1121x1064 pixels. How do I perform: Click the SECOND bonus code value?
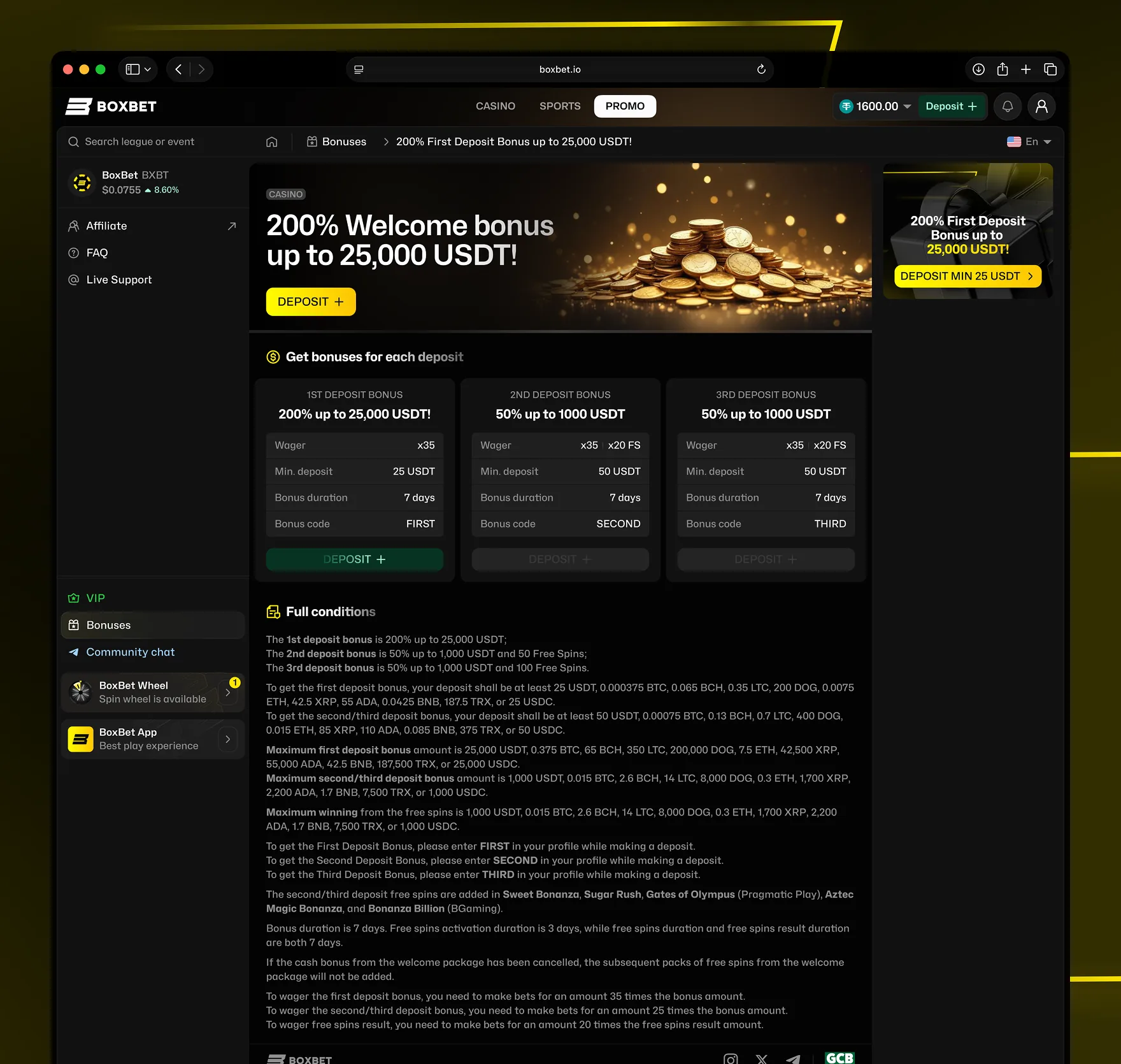click(618, 524)
